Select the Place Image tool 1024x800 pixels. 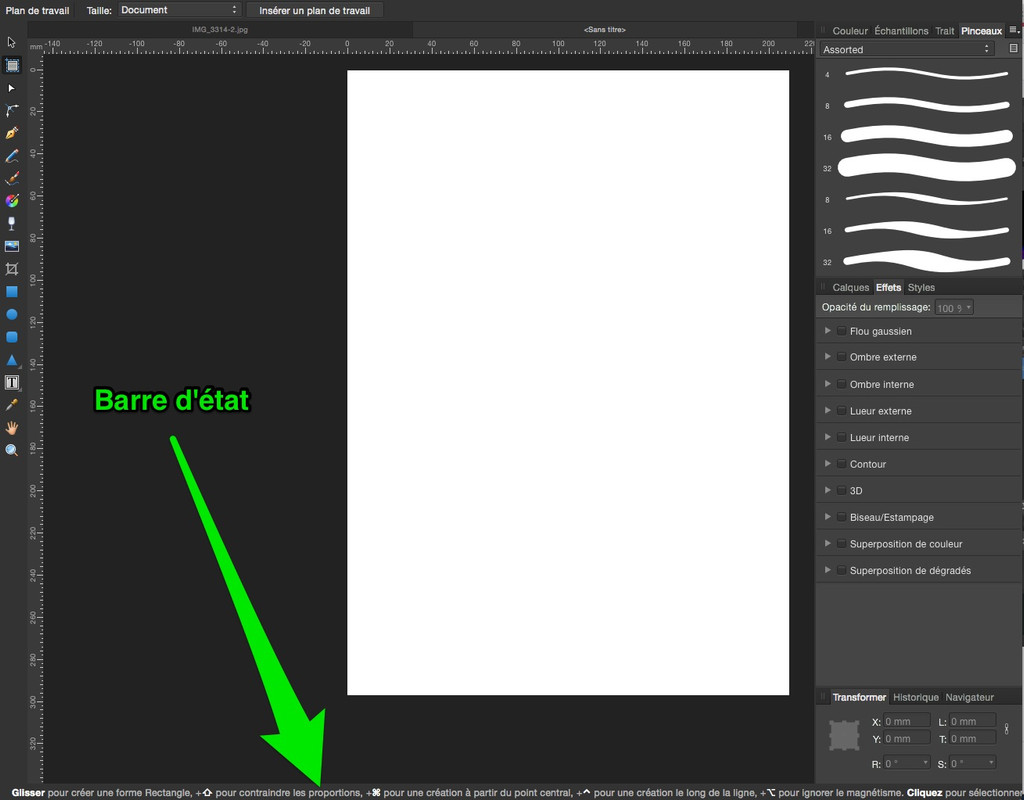click(12, 246)
